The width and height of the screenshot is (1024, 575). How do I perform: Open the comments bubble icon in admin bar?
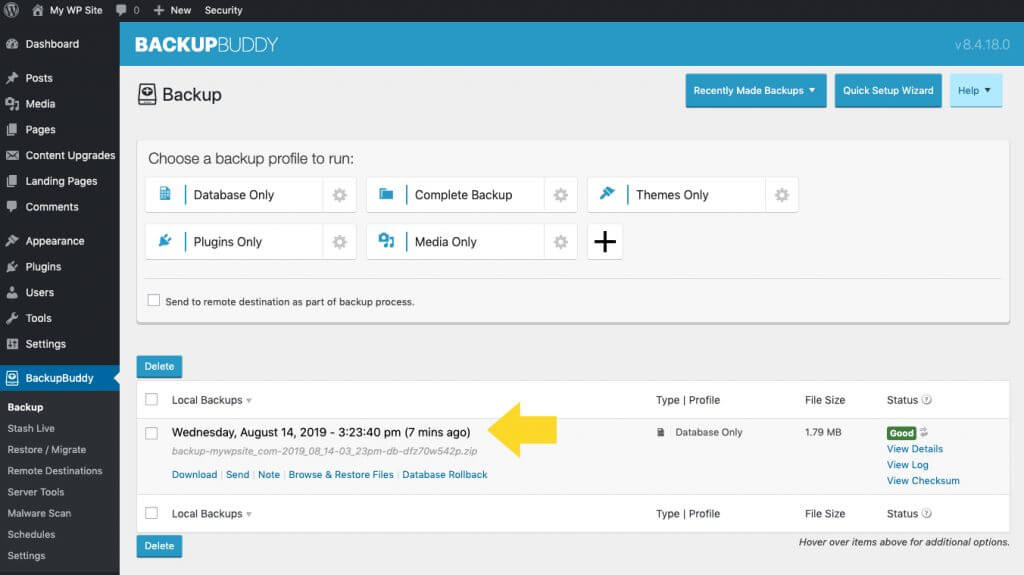tap(121, 10)
